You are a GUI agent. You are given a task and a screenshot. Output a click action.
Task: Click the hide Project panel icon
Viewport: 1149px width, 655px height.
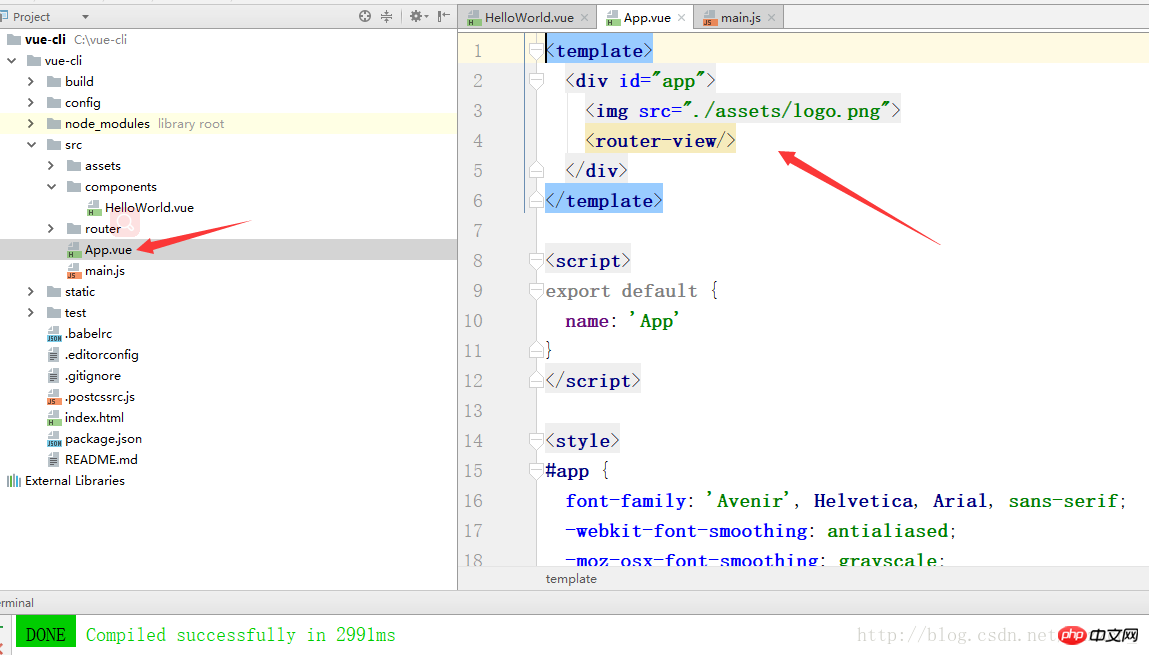pyautogui.click(x=443, y=16)
